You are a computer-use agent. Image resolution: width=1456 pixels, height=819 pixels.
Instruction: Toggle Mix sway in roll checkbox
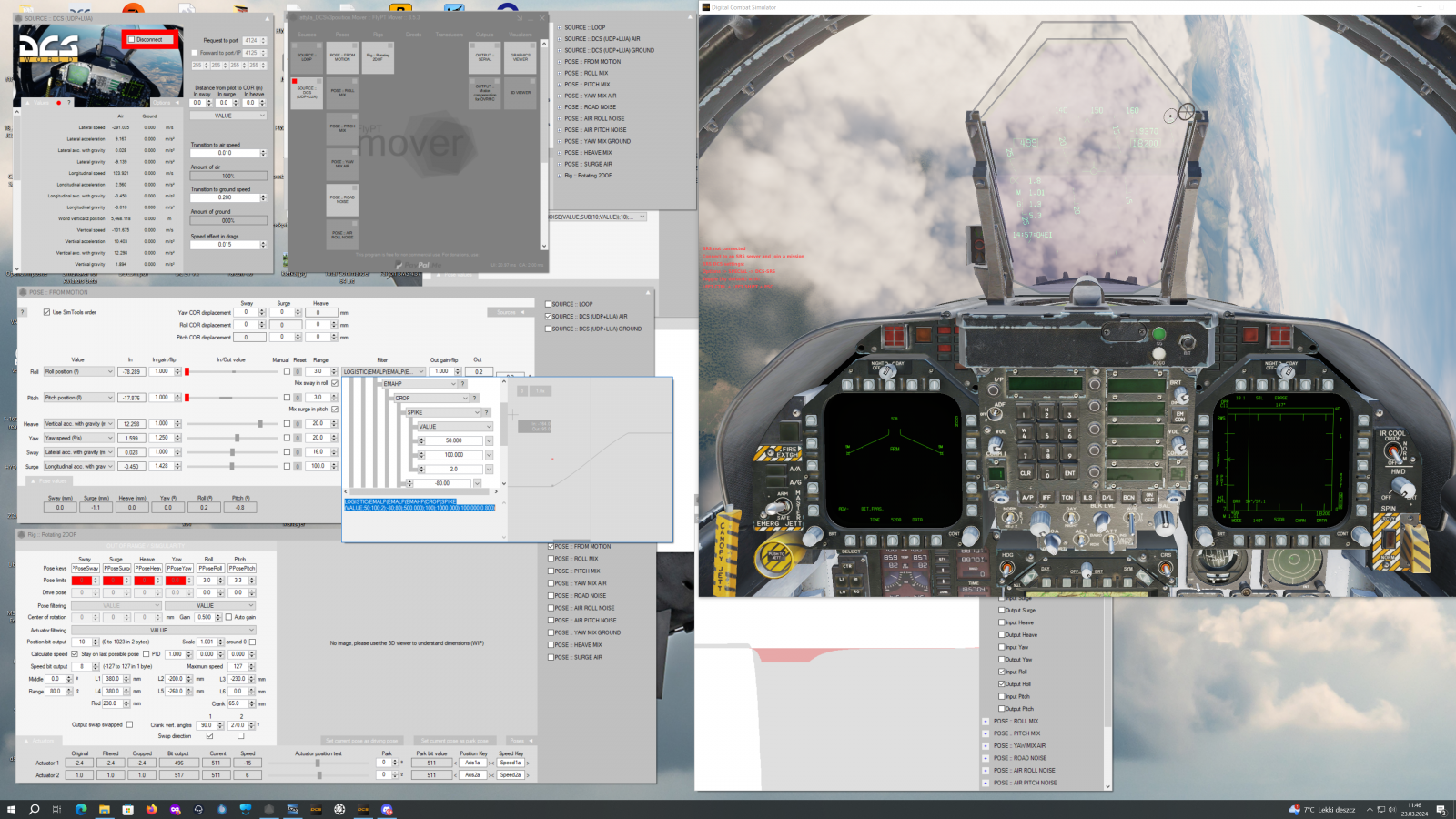tap(335, 383)
